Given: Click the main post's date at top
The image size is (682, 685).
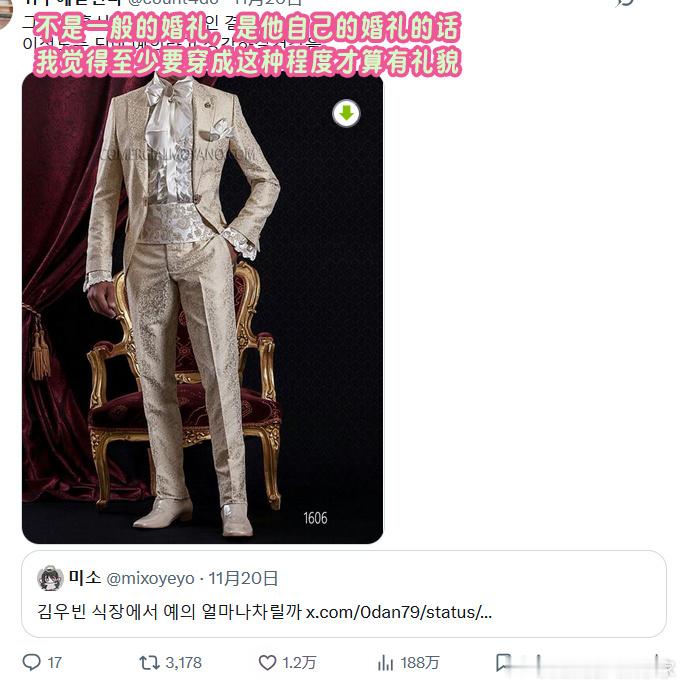Looking at the screenshot, I should tap(267, 3).
